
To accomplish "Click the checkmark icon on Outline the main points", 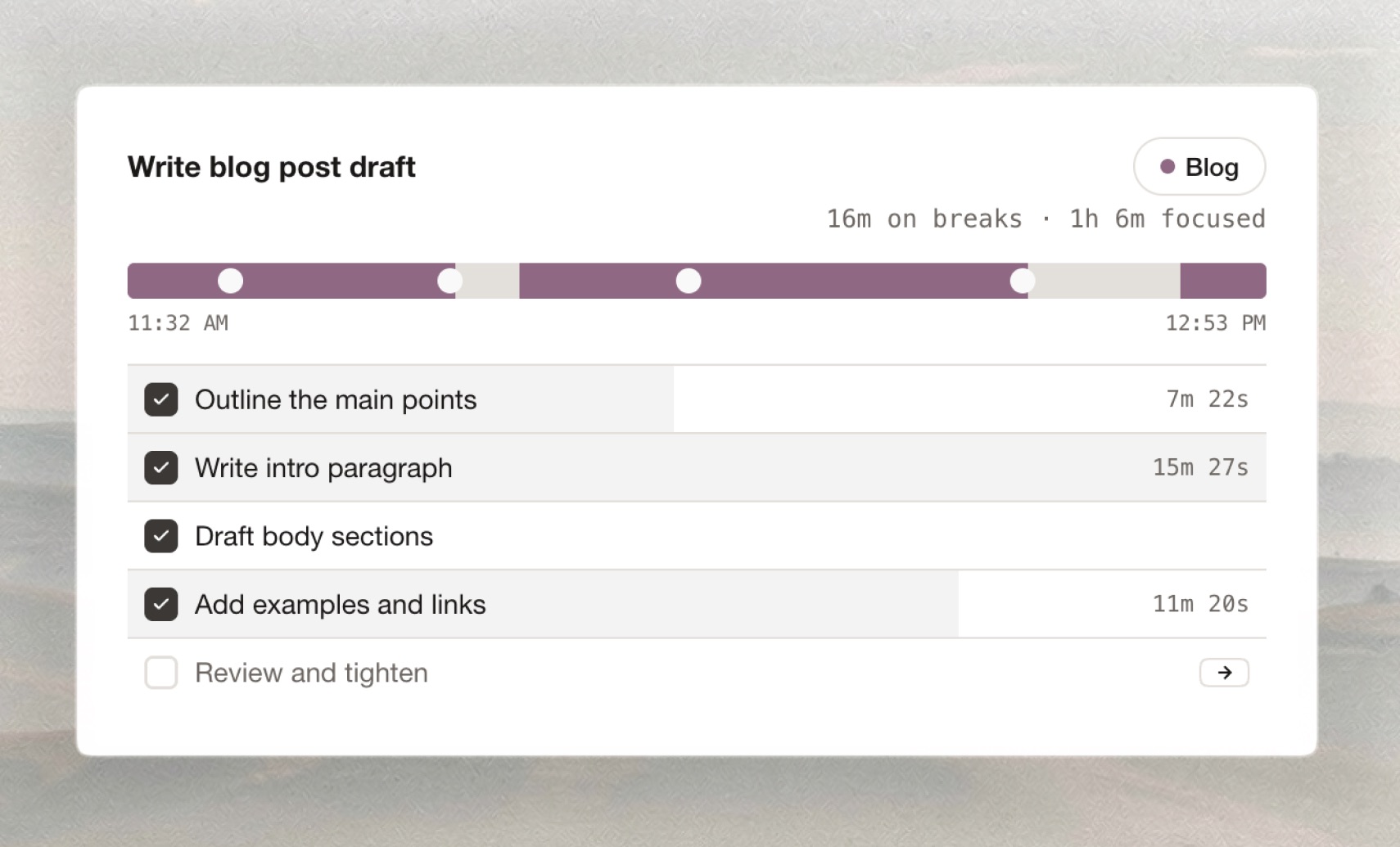I will (x=161, y=399).
